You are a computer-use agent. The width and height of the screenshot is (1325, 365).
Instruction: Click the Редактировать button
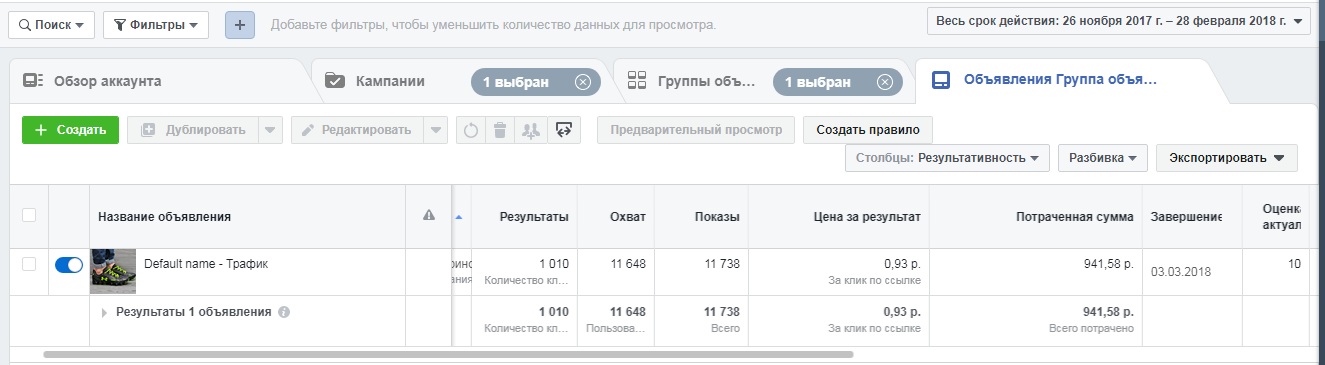tap(357, 130)
